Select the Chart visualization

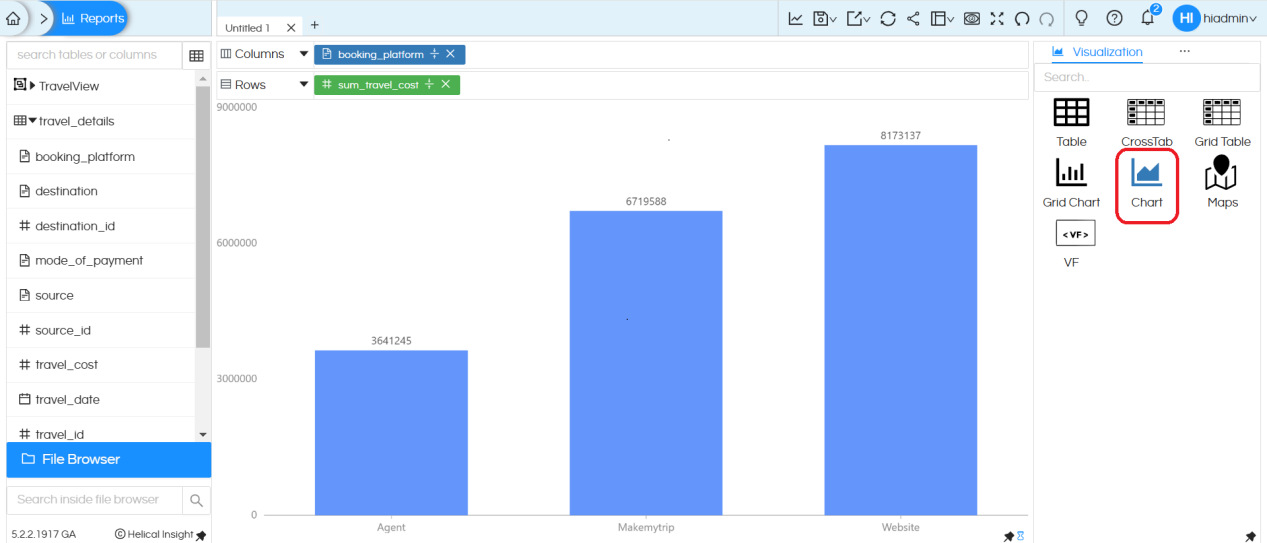pyautogui.click(x=1147, y=184)
